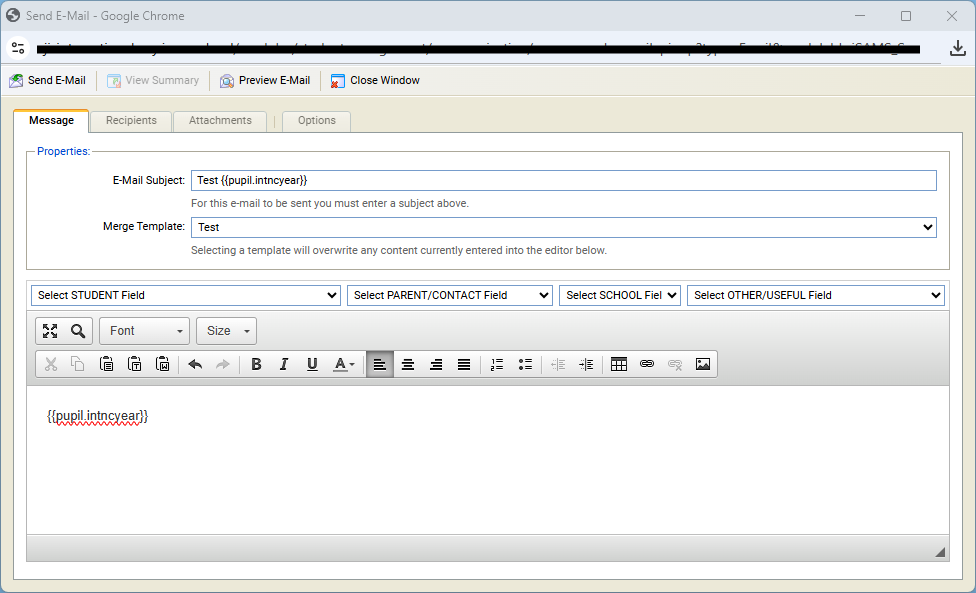Toggle underline formatting
The width and height of the screenshot is (976, 593).
pyautogui.click(x=312, y=365)
